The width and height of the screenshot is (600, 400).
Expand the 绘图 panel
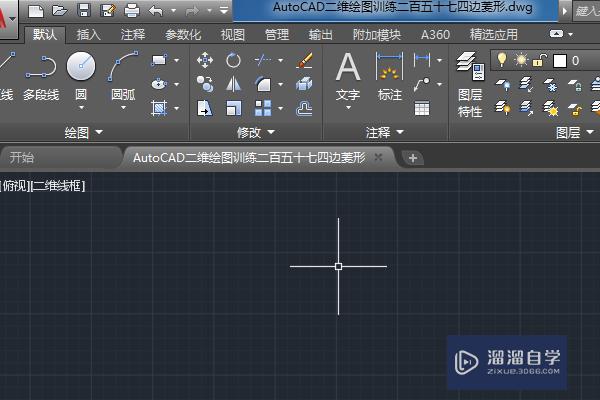(x=83, y=132)
